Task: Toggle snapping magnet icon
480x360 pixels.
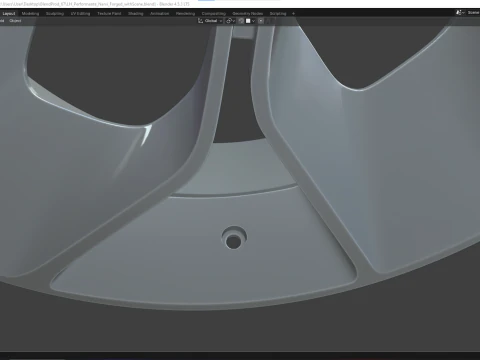Action: [x=241, y=21]
